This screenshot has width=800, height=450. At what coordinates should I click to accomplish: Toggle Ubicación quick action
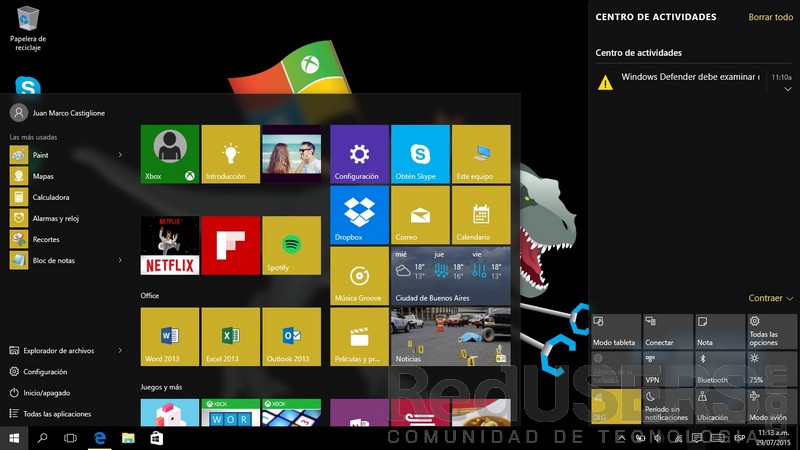(x=719, y=406)
